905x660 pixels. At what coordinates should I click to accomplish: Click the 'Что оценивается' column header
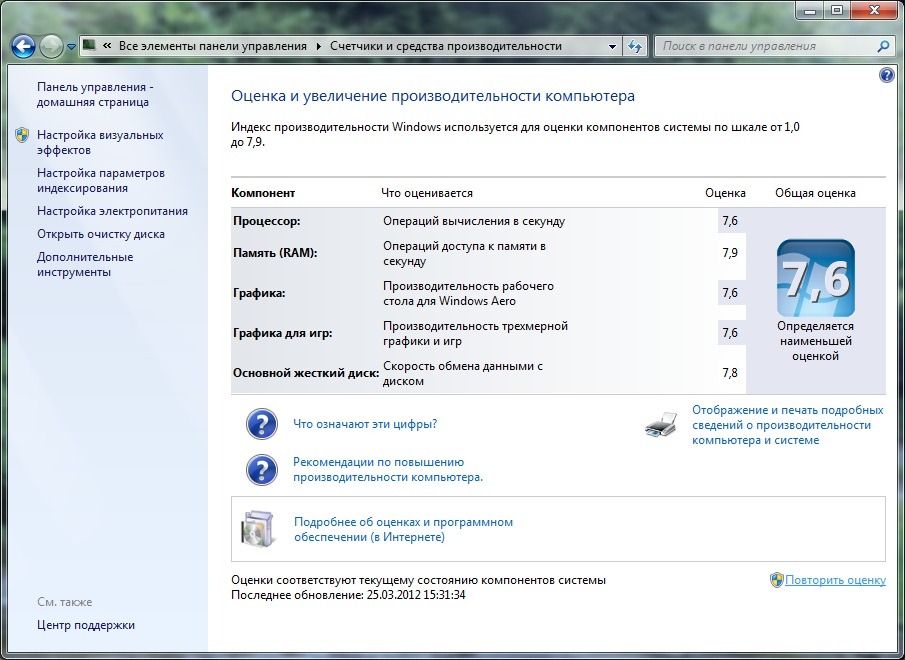pyautogui.click(x=427, y=193)
